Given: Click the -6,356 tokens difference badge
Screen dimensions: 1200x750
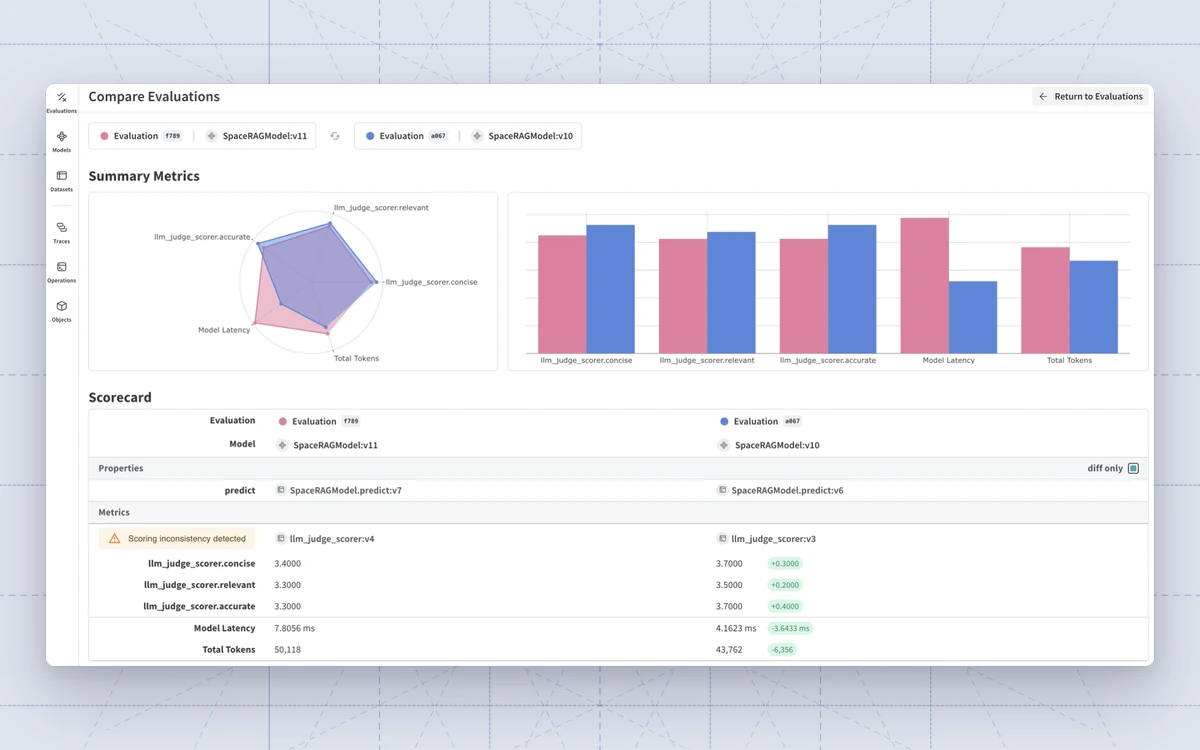Looking at the screenshot, I should coord(782,650).
